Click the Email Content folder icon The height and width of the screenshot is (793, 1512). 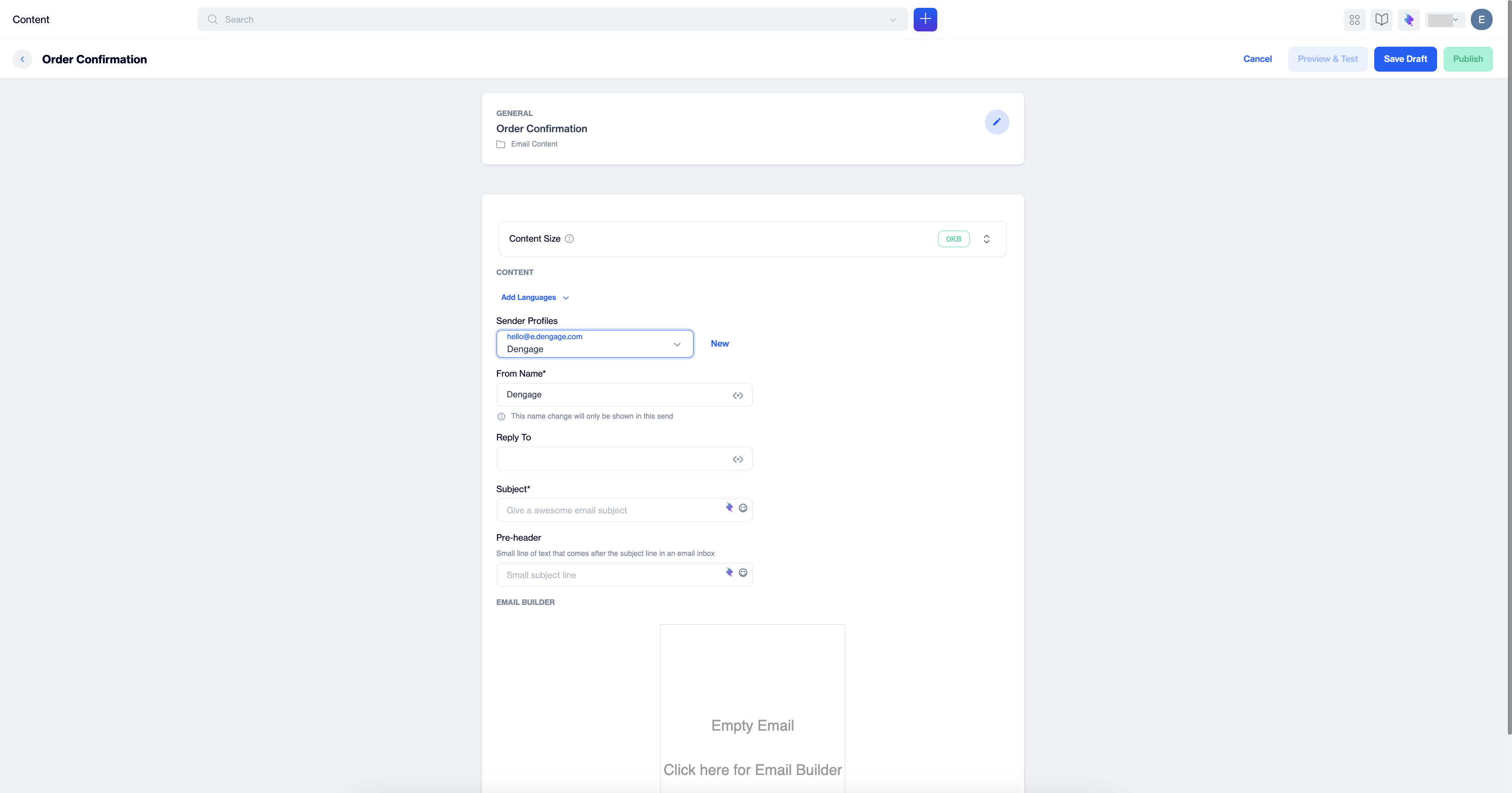pyautogui.click(x=501, y=144)
